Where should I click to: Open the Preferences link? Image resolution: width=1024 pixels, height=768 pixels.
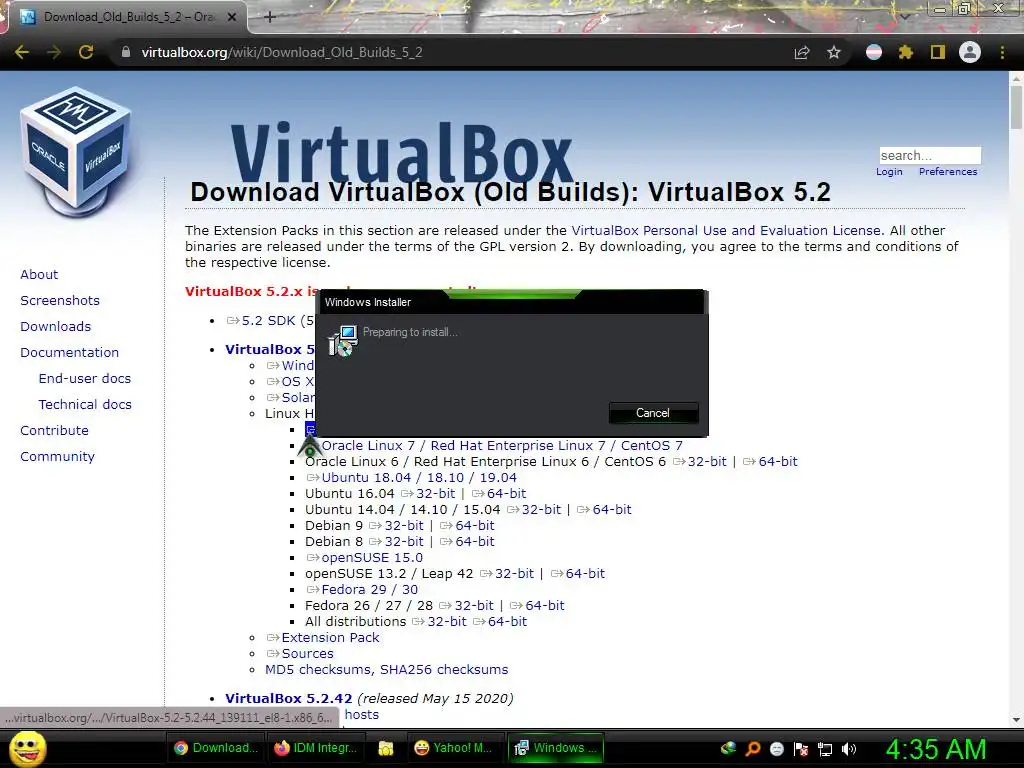pyautogui.click(x=948, y=172)
